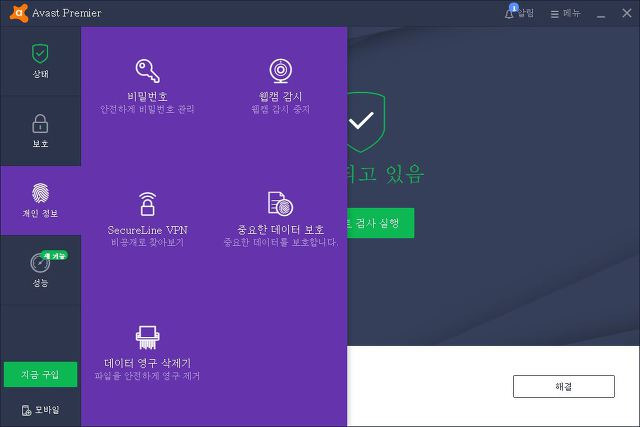
Task: Open the Data Shredder (데이터 영구 삭제기) icon
Action: (x=147, y=338)
